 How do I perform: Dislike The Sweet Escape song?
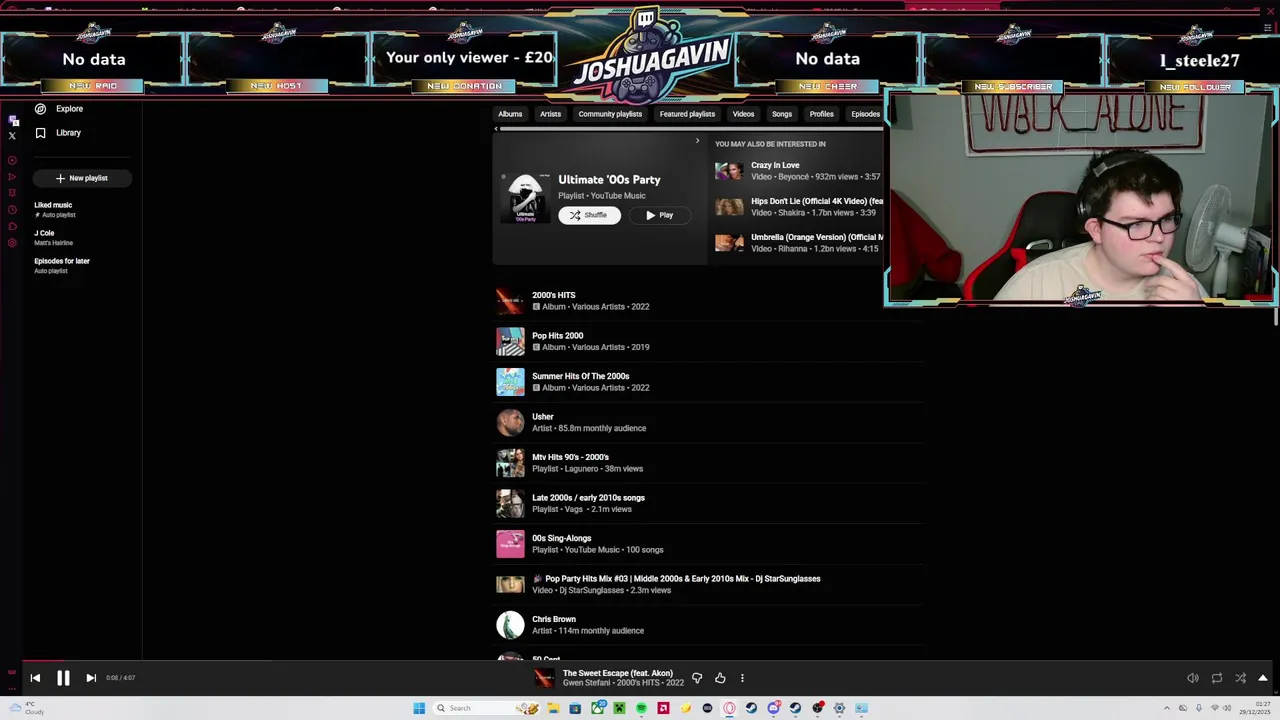697,678
